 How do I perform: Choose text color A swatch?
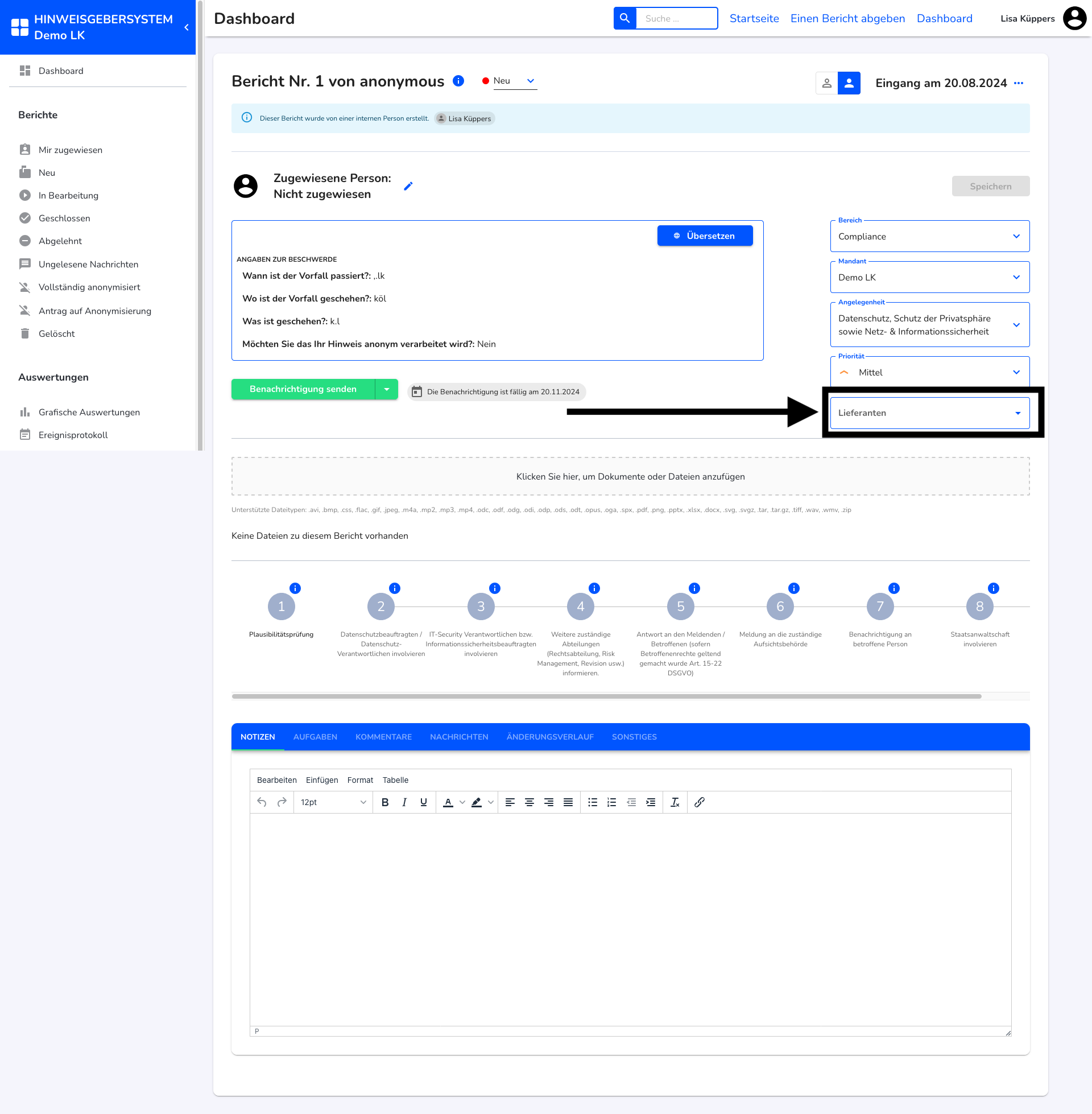click(448, 802)
